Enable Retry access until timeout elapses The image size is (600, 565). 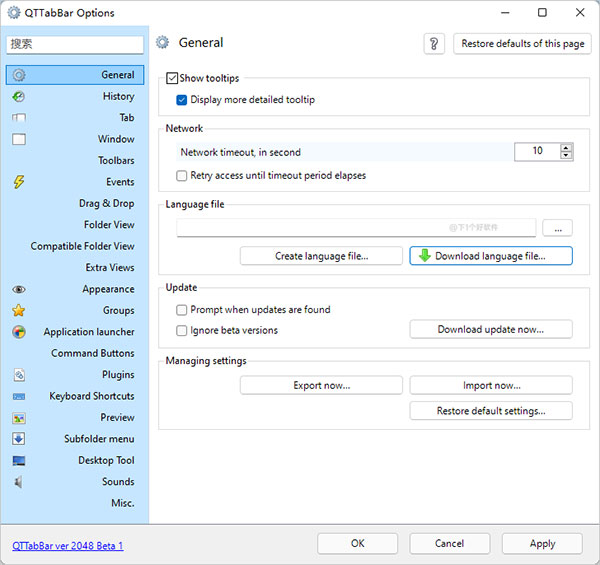(x=182, y=175)
